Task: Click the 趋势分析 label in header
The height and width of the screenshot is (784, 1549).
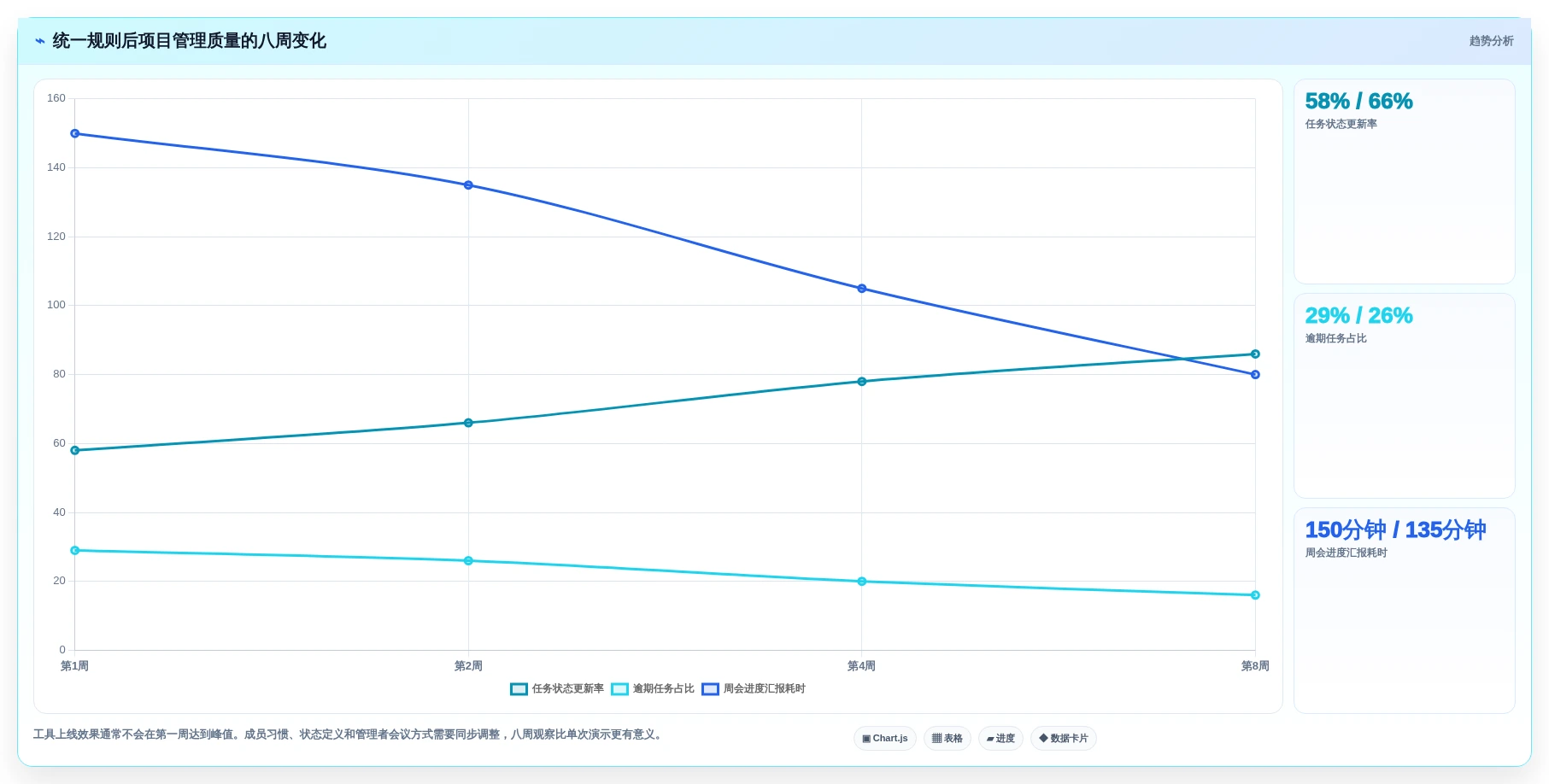Action: (x=1492, y=41)
